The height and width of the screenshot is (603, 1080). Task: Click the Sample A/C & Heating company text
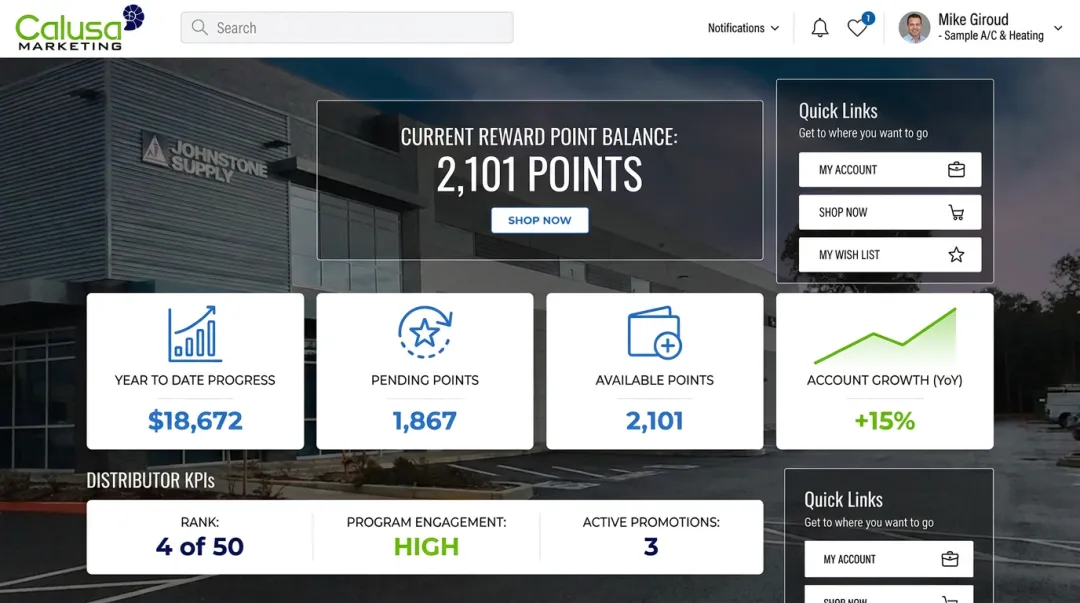(x=994, y=36)
